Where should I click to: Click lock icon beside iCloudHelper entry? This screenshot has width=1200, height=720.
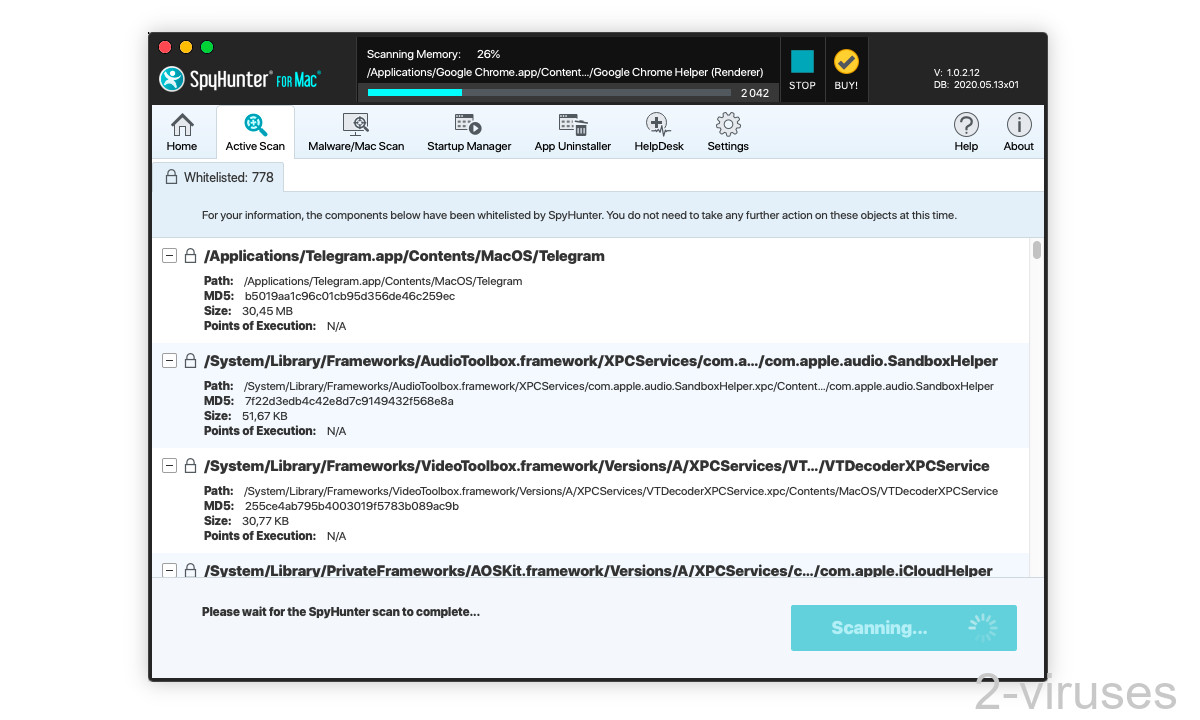click(190, 570)
